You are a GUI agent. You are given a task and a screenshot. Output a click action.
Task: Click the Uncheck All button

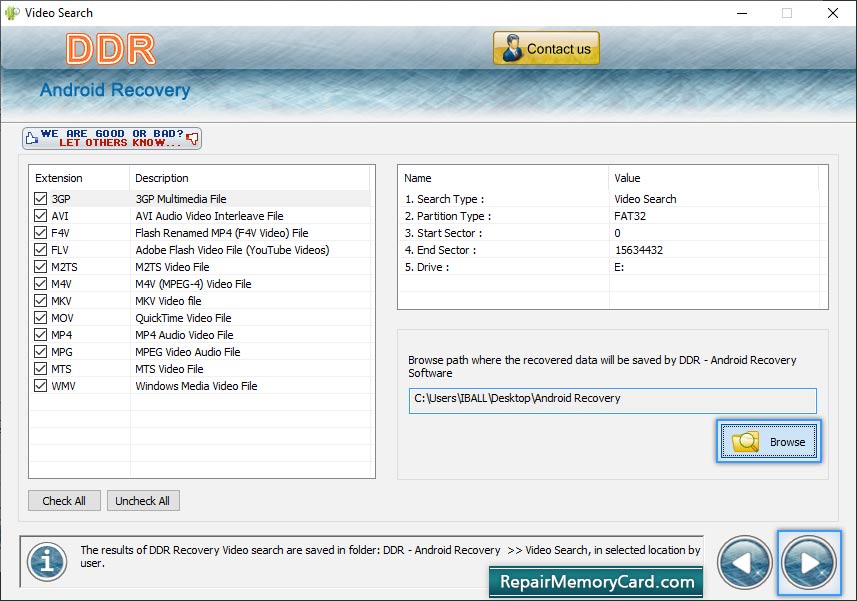(x=143, y=500)
